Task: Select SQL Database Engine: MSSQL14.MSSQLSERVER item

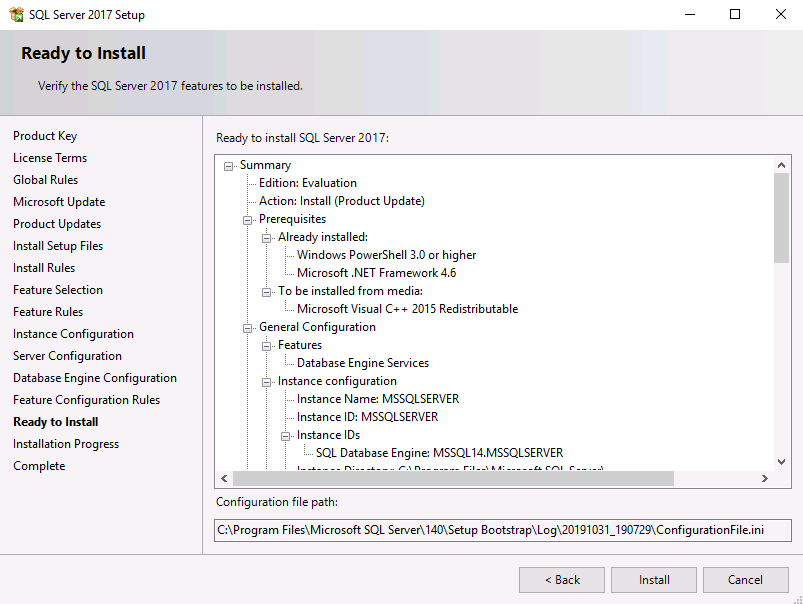Action: pos(439,453)
